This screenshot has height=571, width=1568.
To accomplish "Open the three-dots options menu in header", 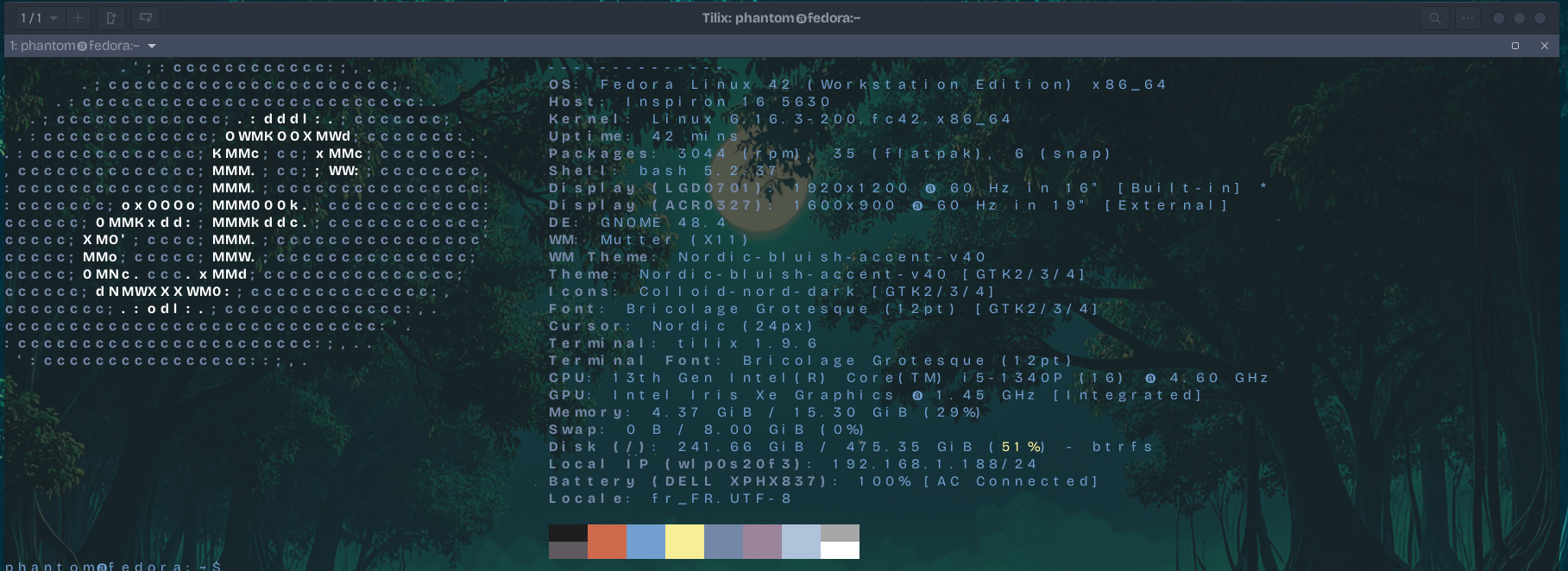I will point(1467,18).
